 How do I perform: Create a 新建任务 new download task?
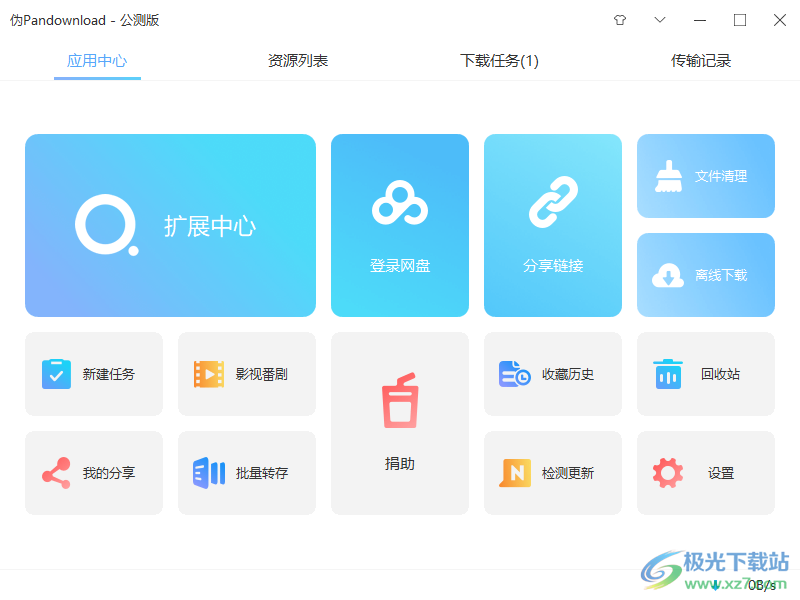(x=94, y=373)
